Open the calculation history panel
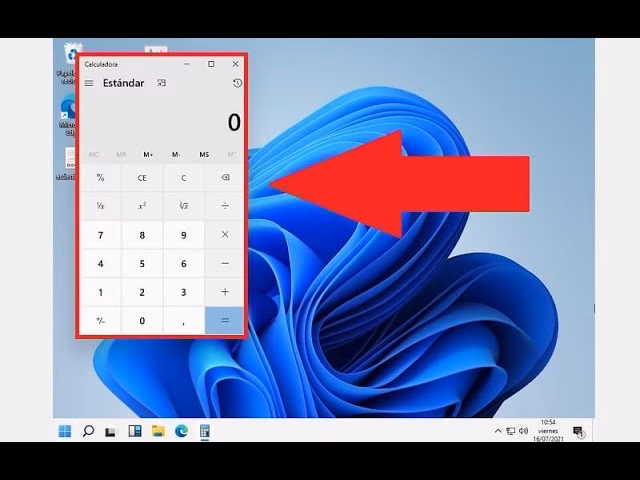The height and width of the screenshot is (480, 640). coord(237,83)
